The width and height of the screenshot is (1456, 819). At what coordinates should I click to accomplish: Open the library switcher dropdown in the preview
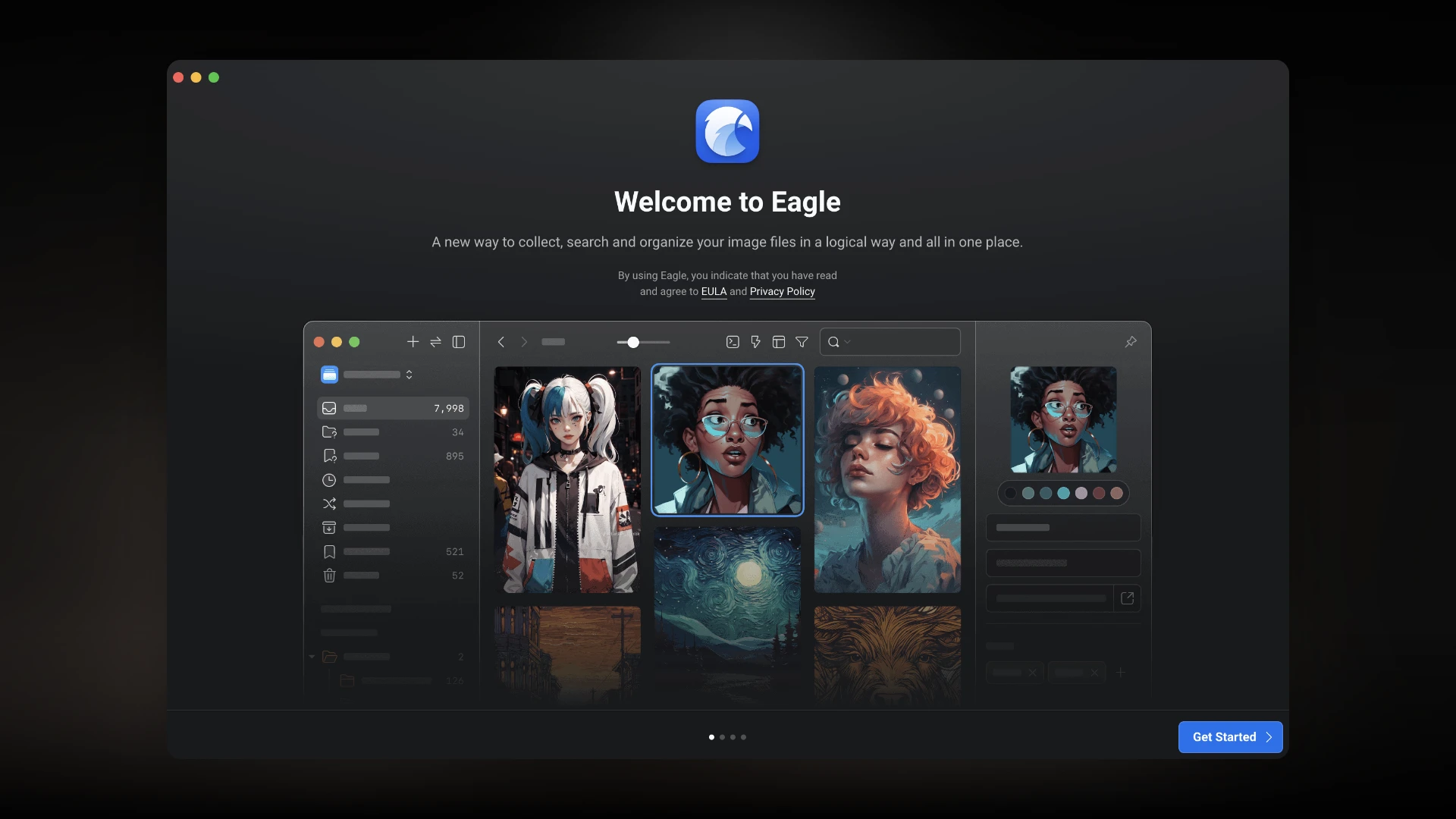(409, 375)
